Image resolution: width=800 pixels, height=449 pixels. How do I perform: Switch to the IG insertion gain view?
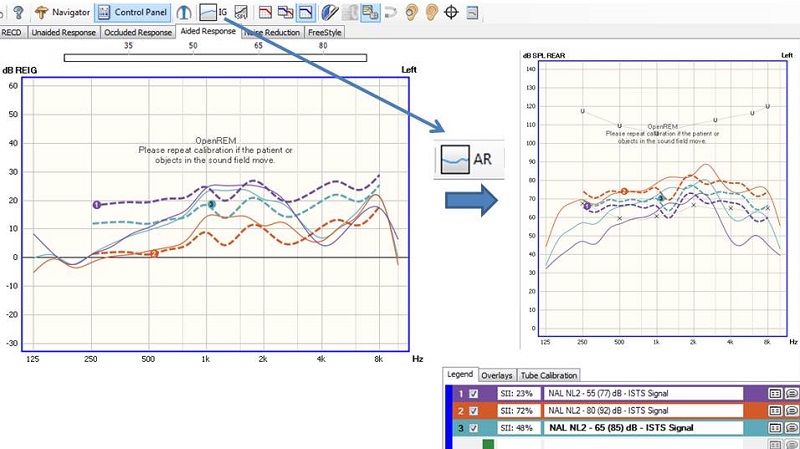(x=213, y=12)
